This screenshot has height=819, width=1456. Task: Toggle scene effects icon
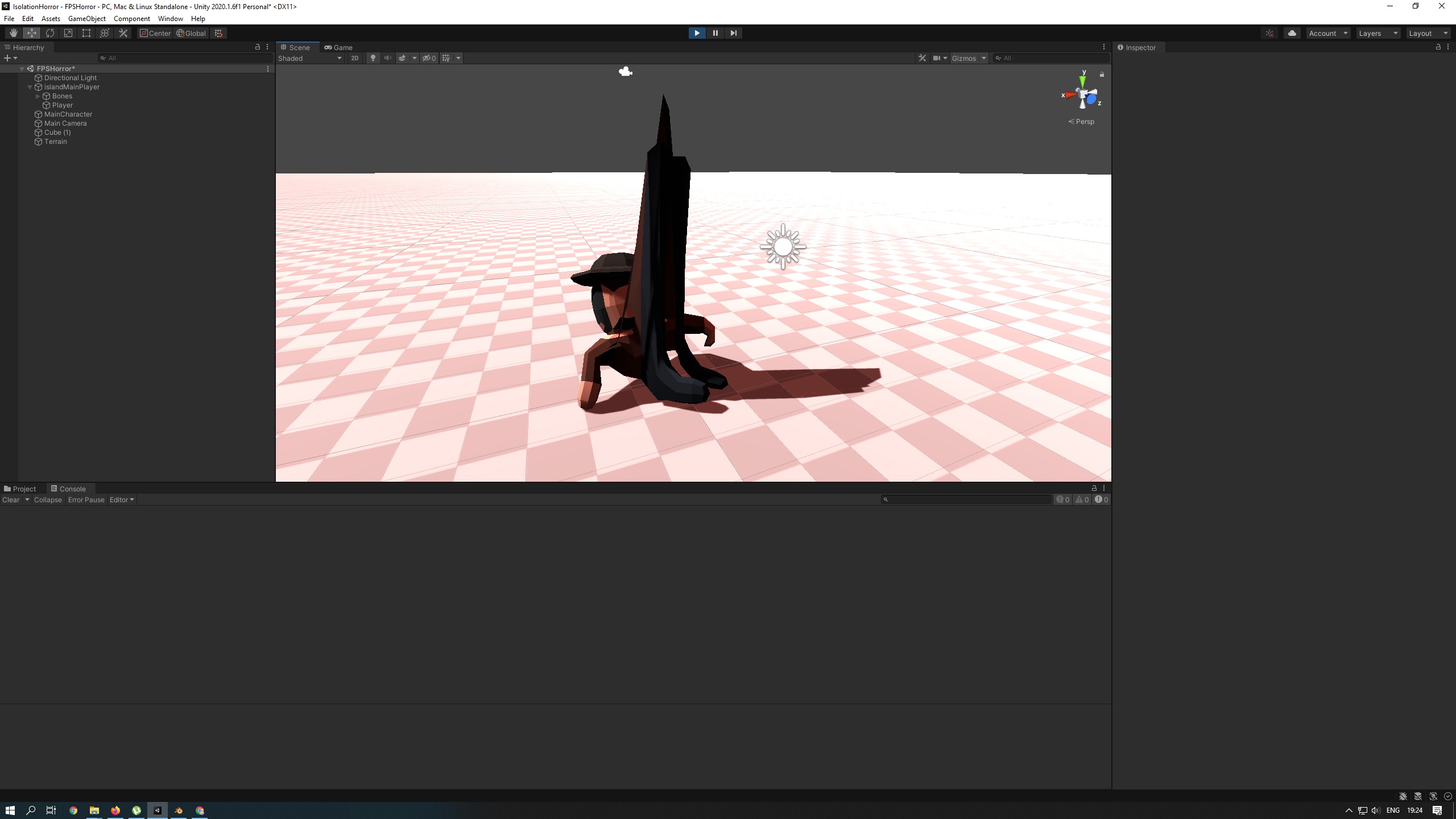coord(402,58)
